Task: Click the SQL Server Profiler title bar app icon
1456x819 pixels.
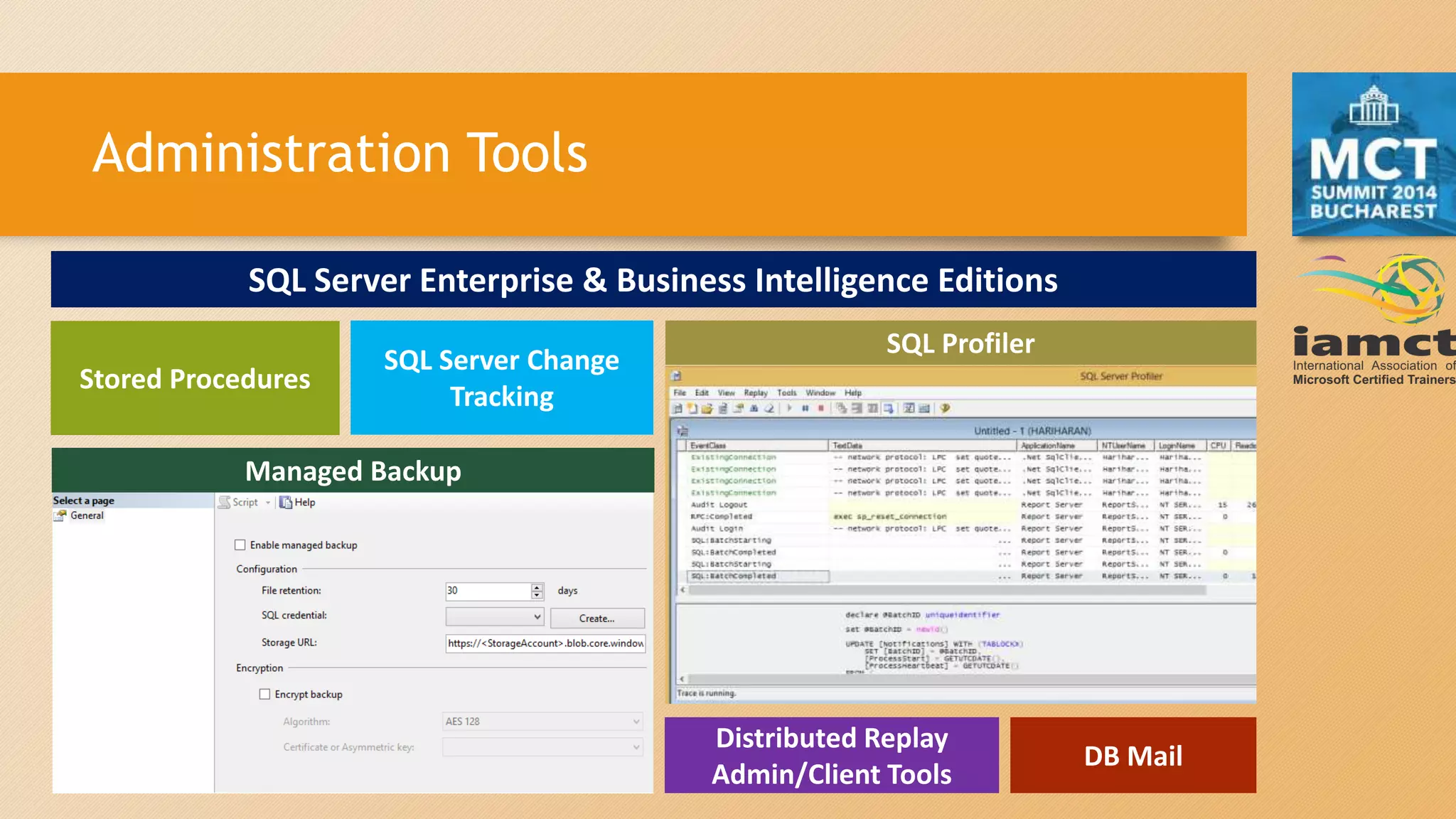Action: tap(676, 375)
